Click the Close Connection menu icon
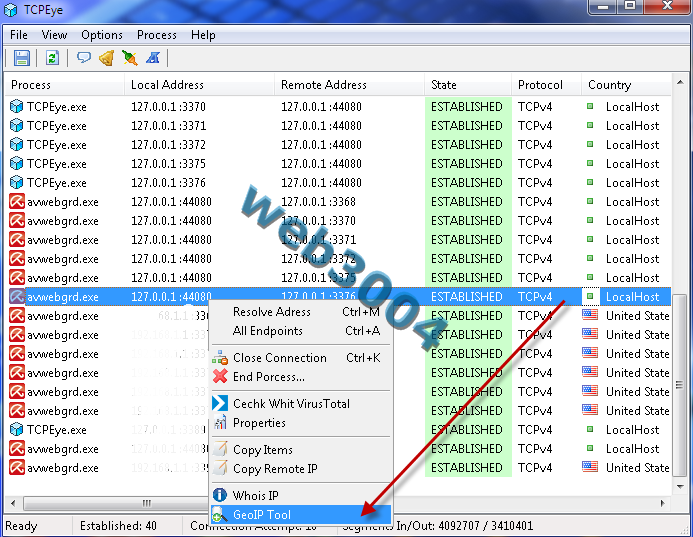The width and height of the screenshot is (693, 537). [x=220, y=358]
